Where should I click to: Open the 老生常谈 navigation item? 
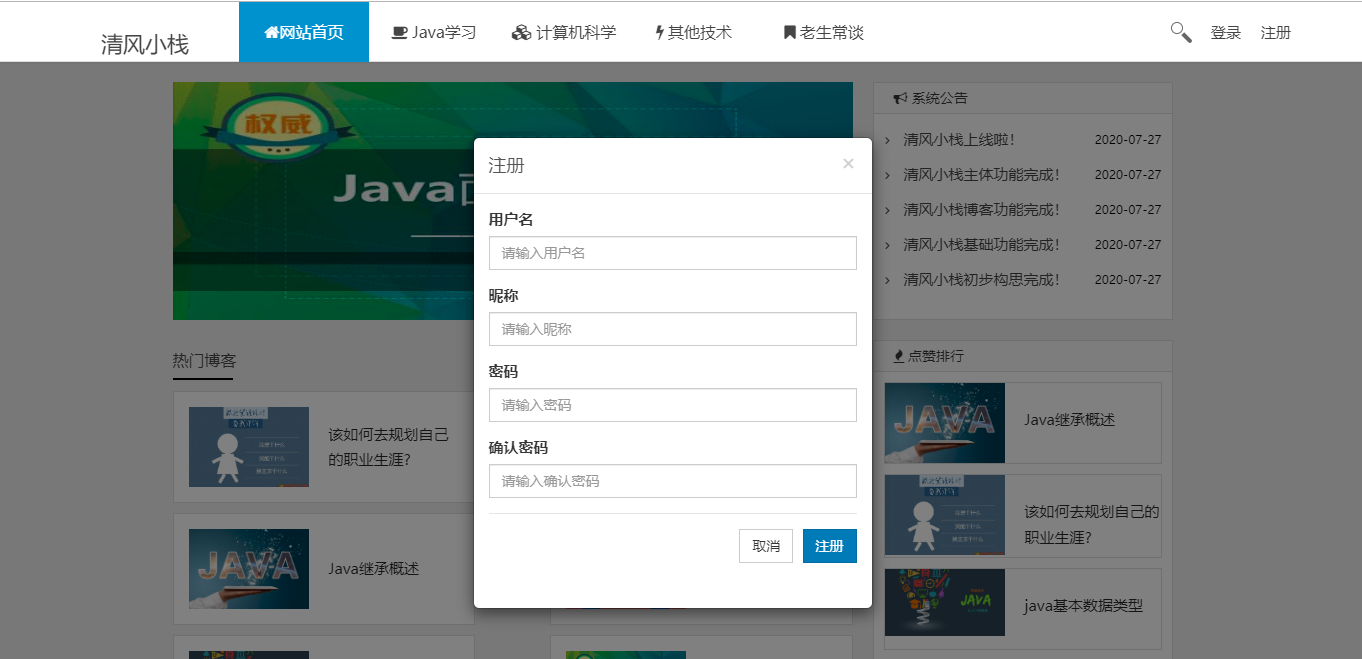(x=823, y=32)
